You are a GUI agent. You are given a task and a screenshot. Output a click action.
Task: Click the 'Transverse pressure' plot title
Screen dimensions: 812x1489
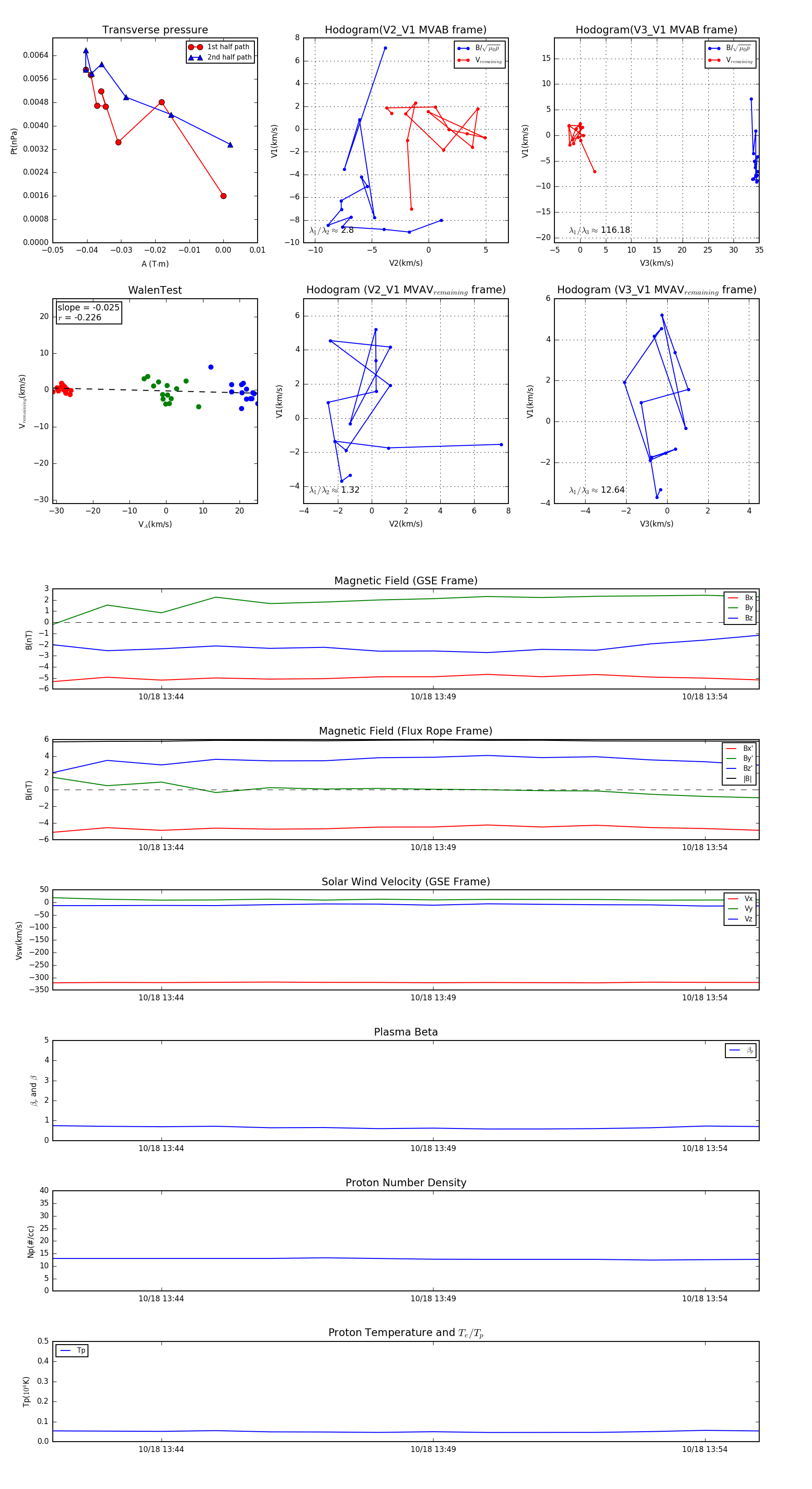point(155,30)
